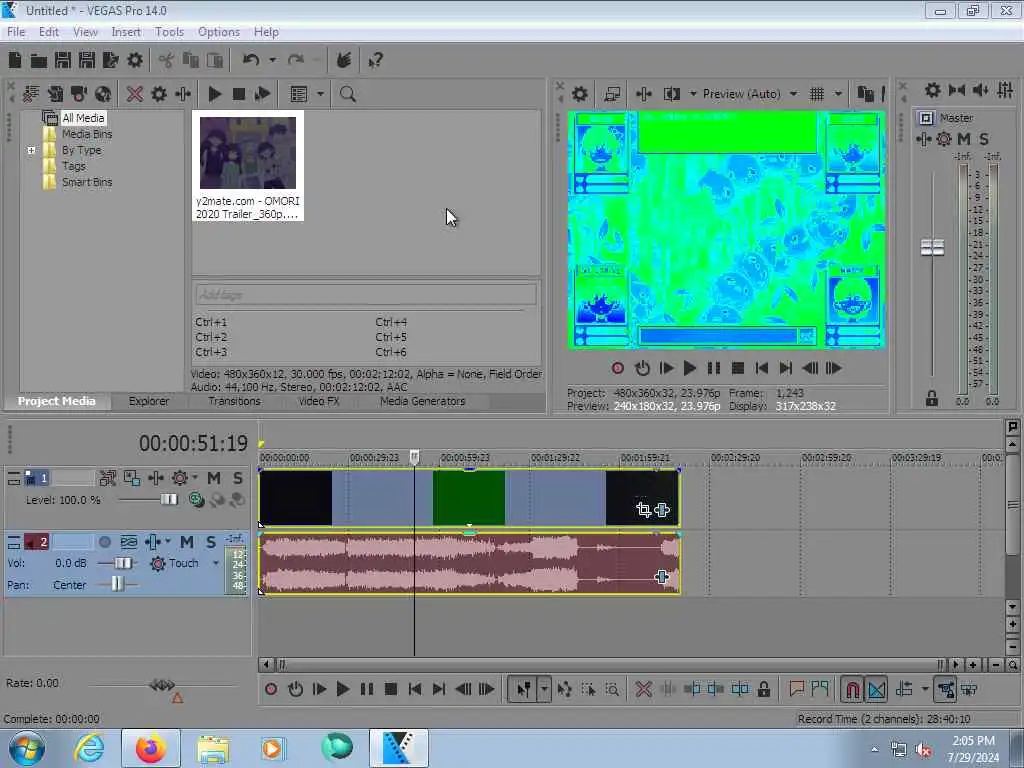1024x768 pixels.
Task: Select the Envelope Edit tool in bottom toolbar
Action: [x=564, y=689]
